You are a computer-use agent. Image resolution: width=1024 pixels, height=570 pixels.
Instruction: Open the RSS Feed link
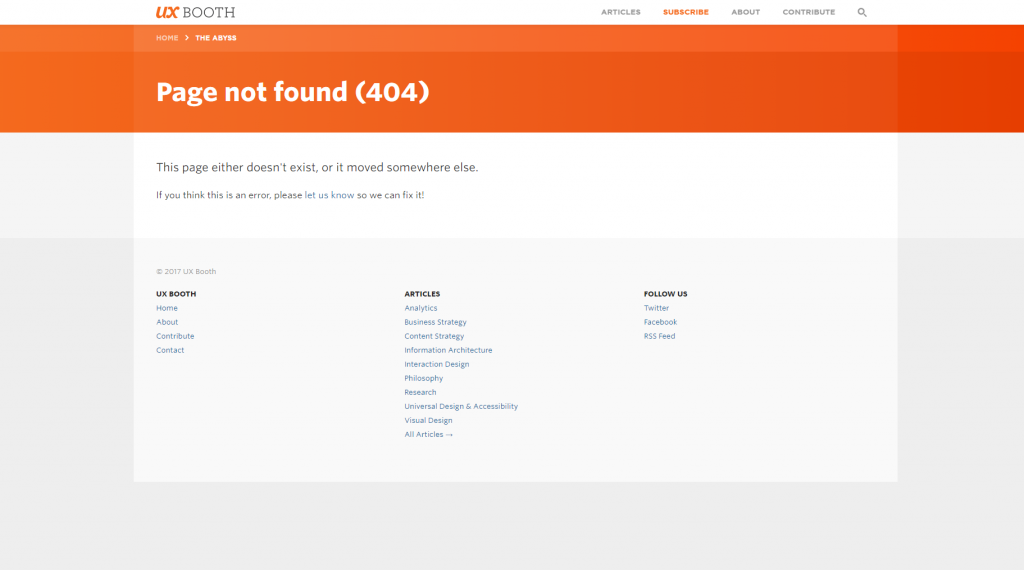click(x=660, y=336)
